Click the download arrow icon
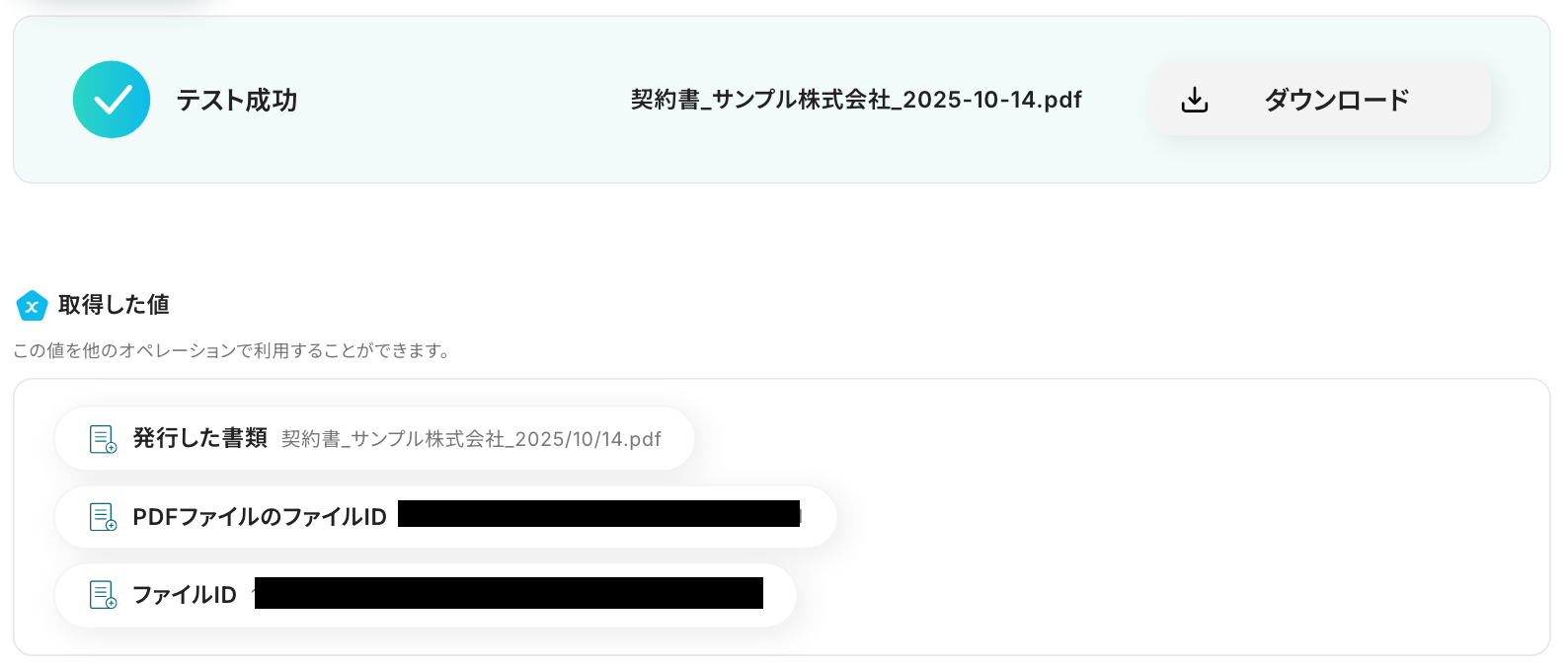This screenshot has width=1568, height=667. 1195,100
